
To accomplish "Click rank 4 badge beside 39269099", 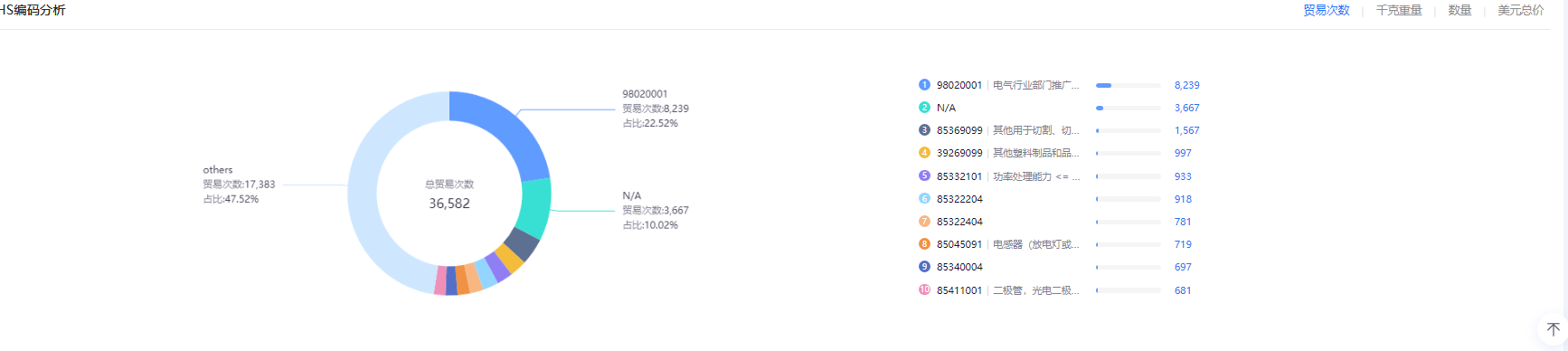I will point(924,153).
